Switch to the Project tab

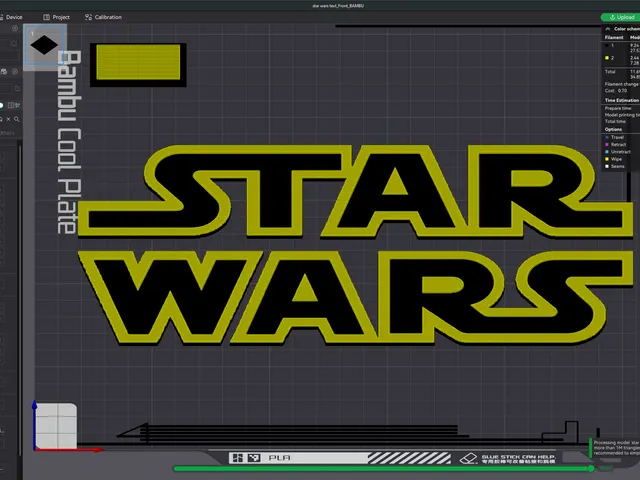tap(57, 17)
